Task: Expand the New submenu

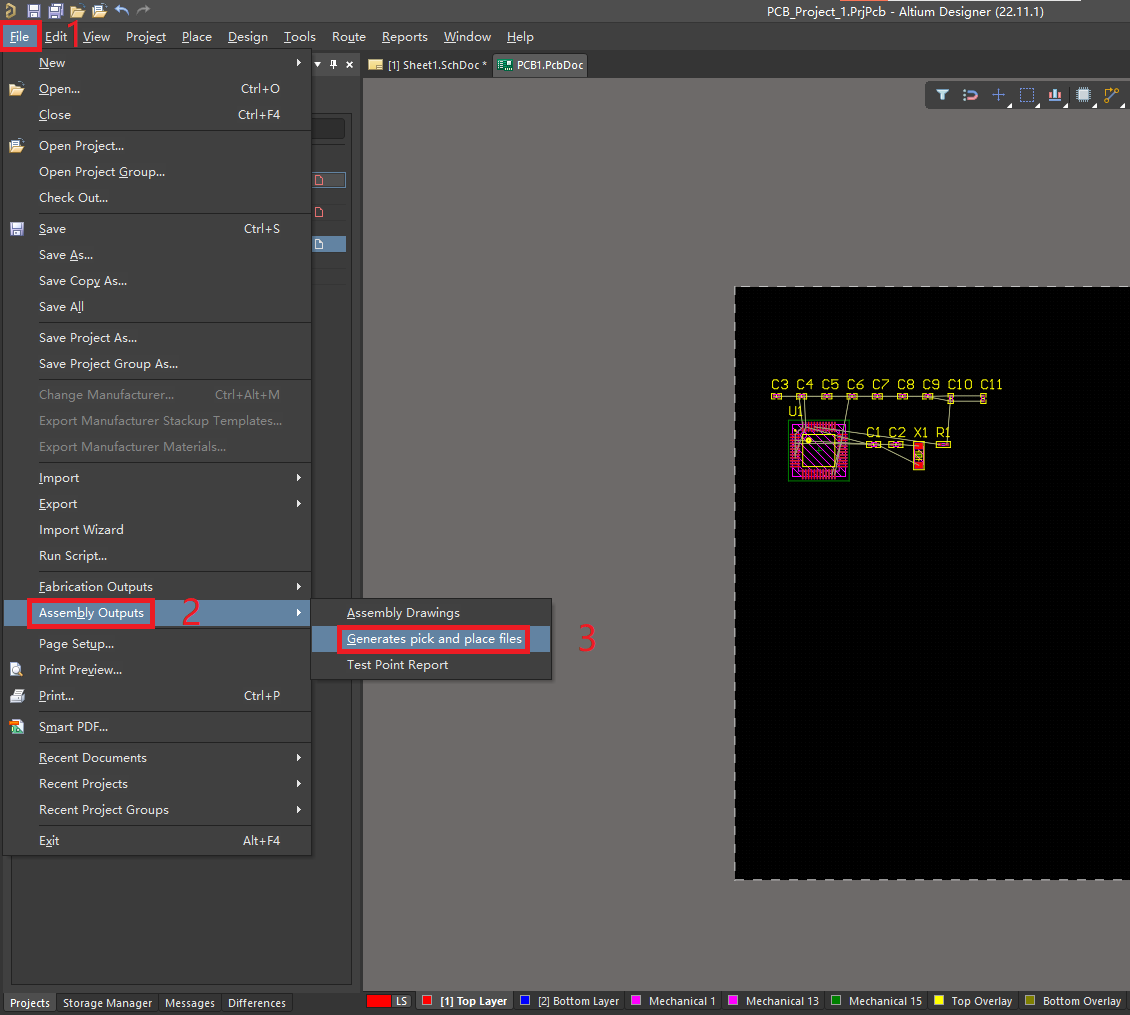Action: pos(157,63)
